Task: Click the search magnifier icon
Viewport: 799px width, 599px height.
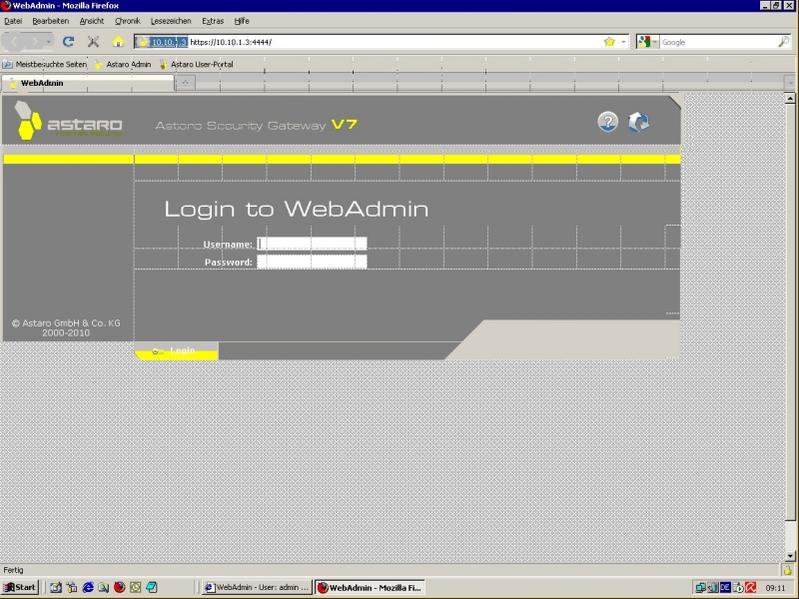Action: (x=784, y=42)
